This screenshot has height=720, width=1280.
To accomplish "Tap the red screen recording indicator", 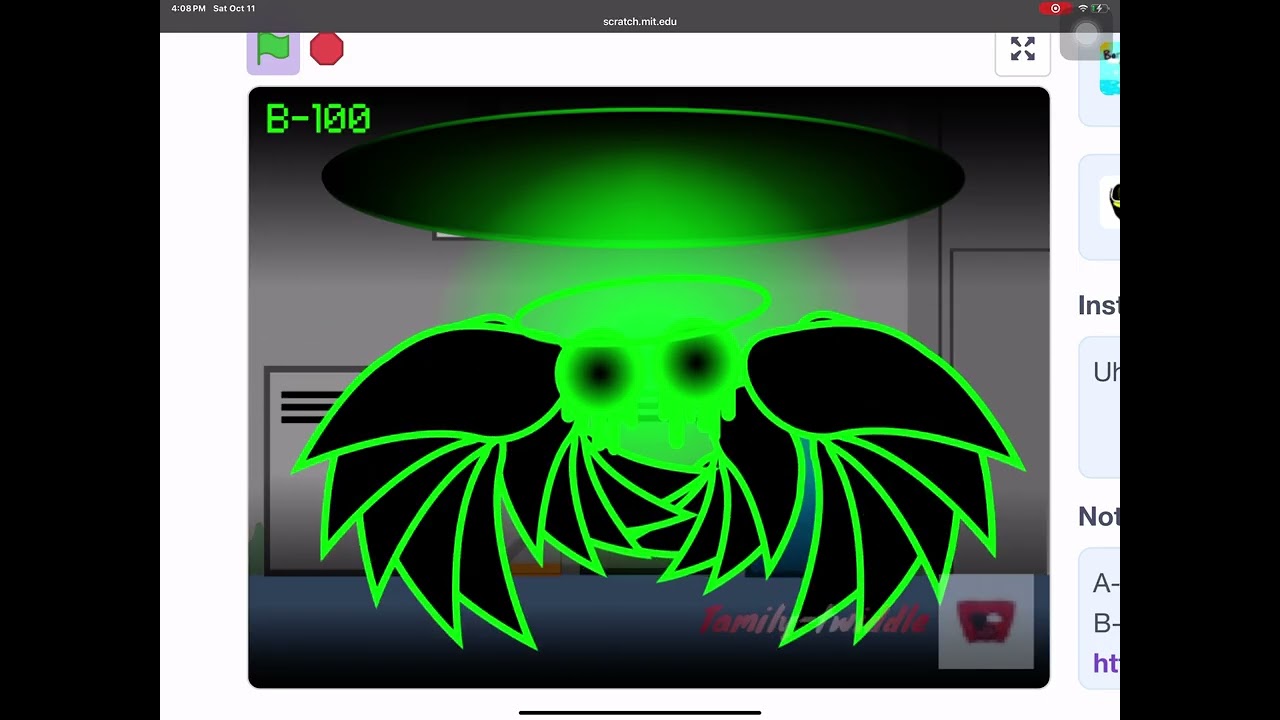I will pos(1054,8).
